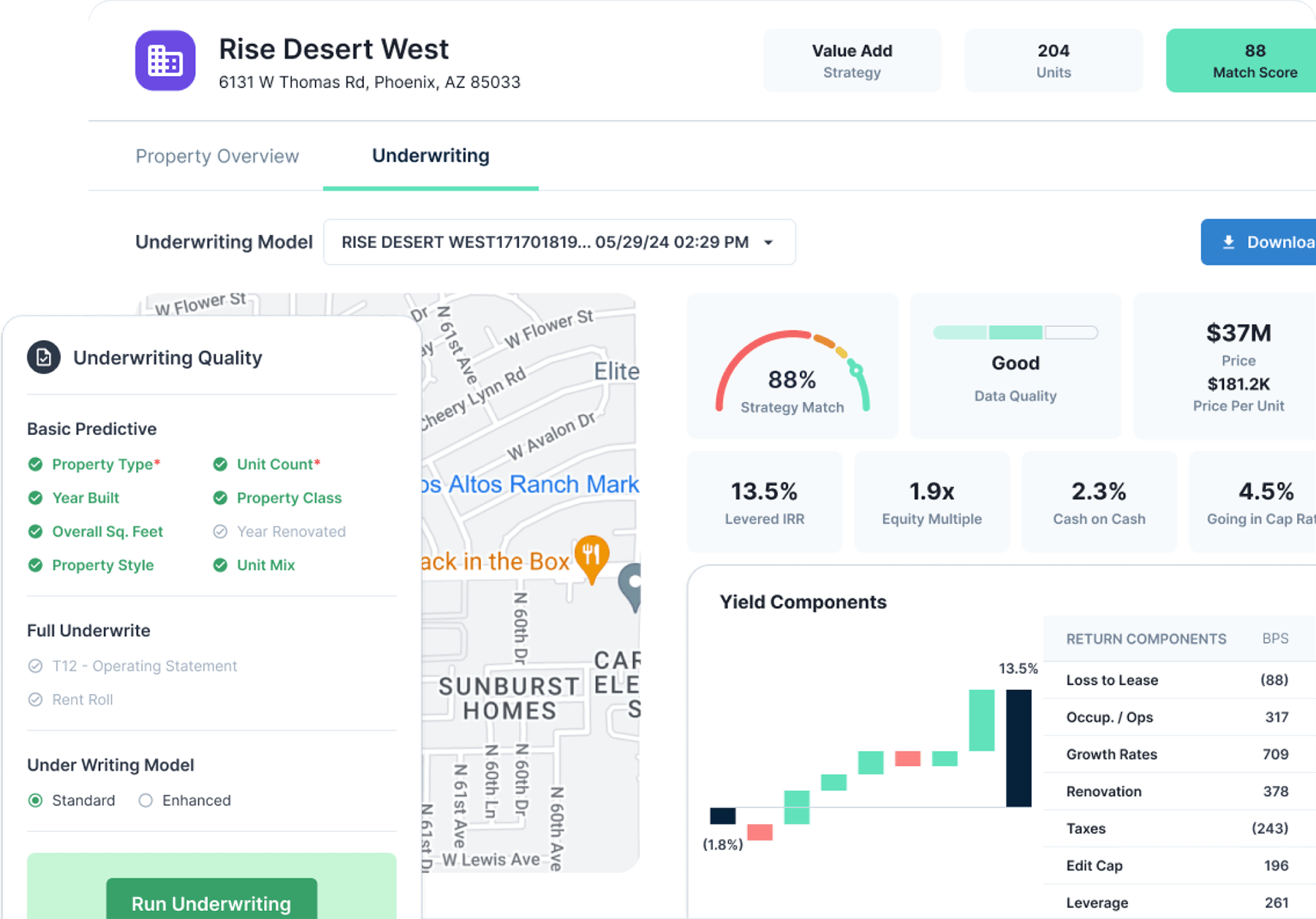Click the green checkmark beside Property Type
This screenshot has width=1316, height=919.
click(34, 464)
